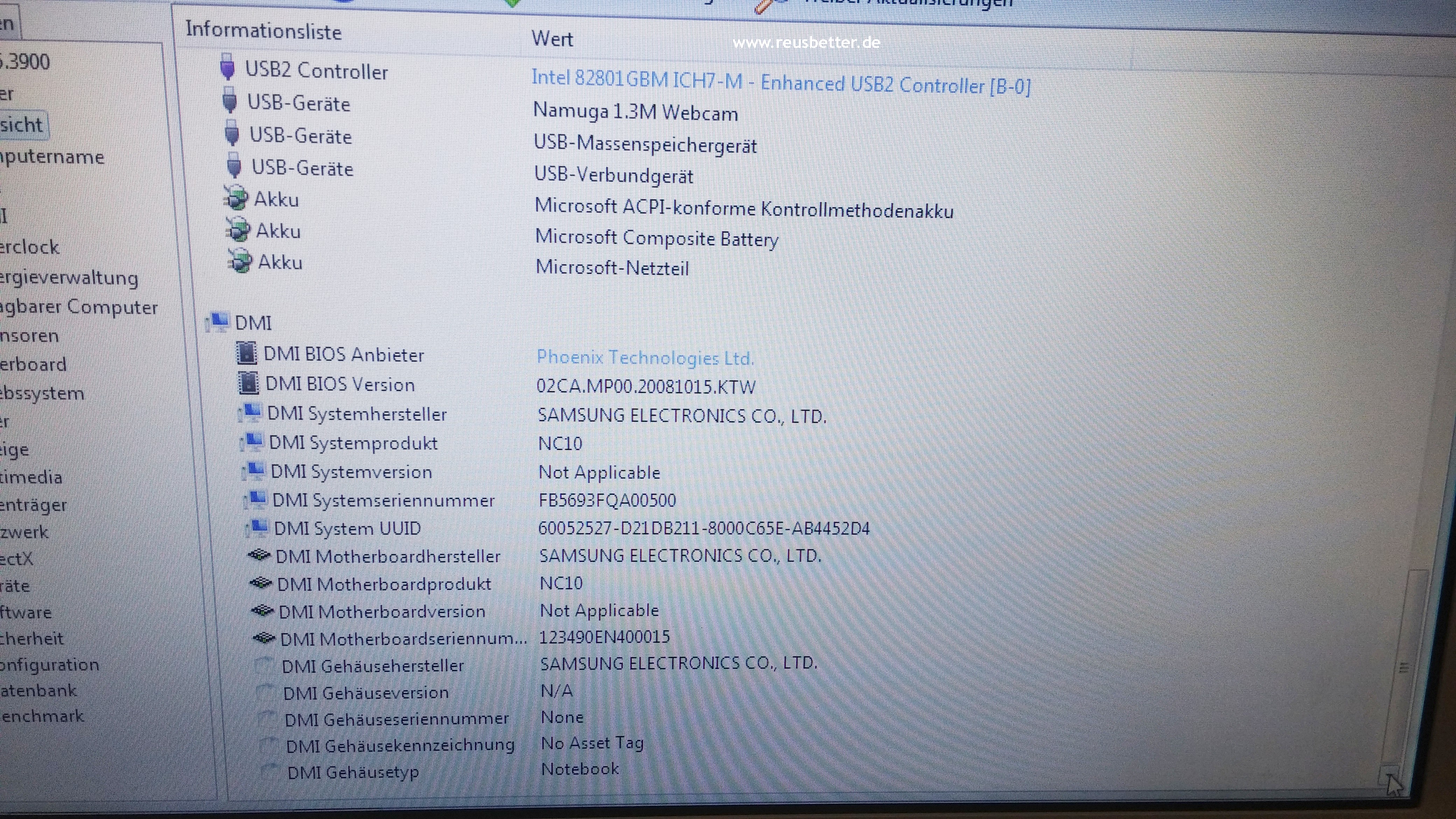The height and width of the screenshot is (819, 1456).
Task: Click the USB2 Controller plug icon
Action: [x=227, y=67]
